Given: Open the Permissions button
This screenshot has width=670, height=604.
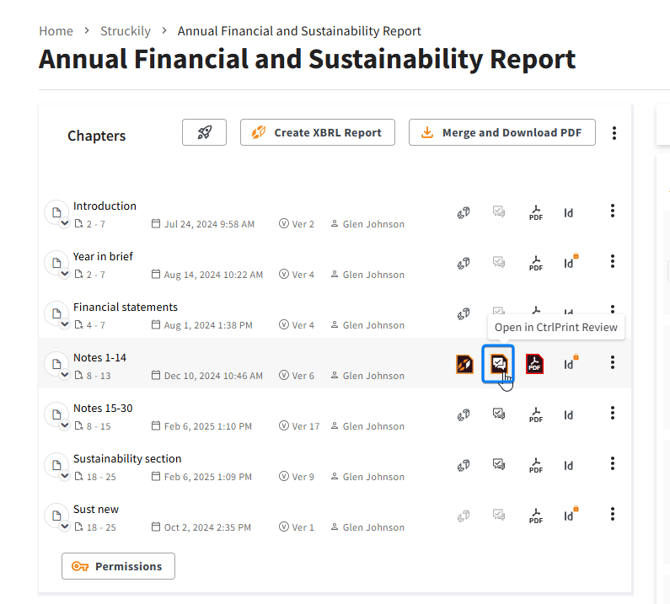Looking at the screenshot, I should pyautogui.click(x=118, y=566).
